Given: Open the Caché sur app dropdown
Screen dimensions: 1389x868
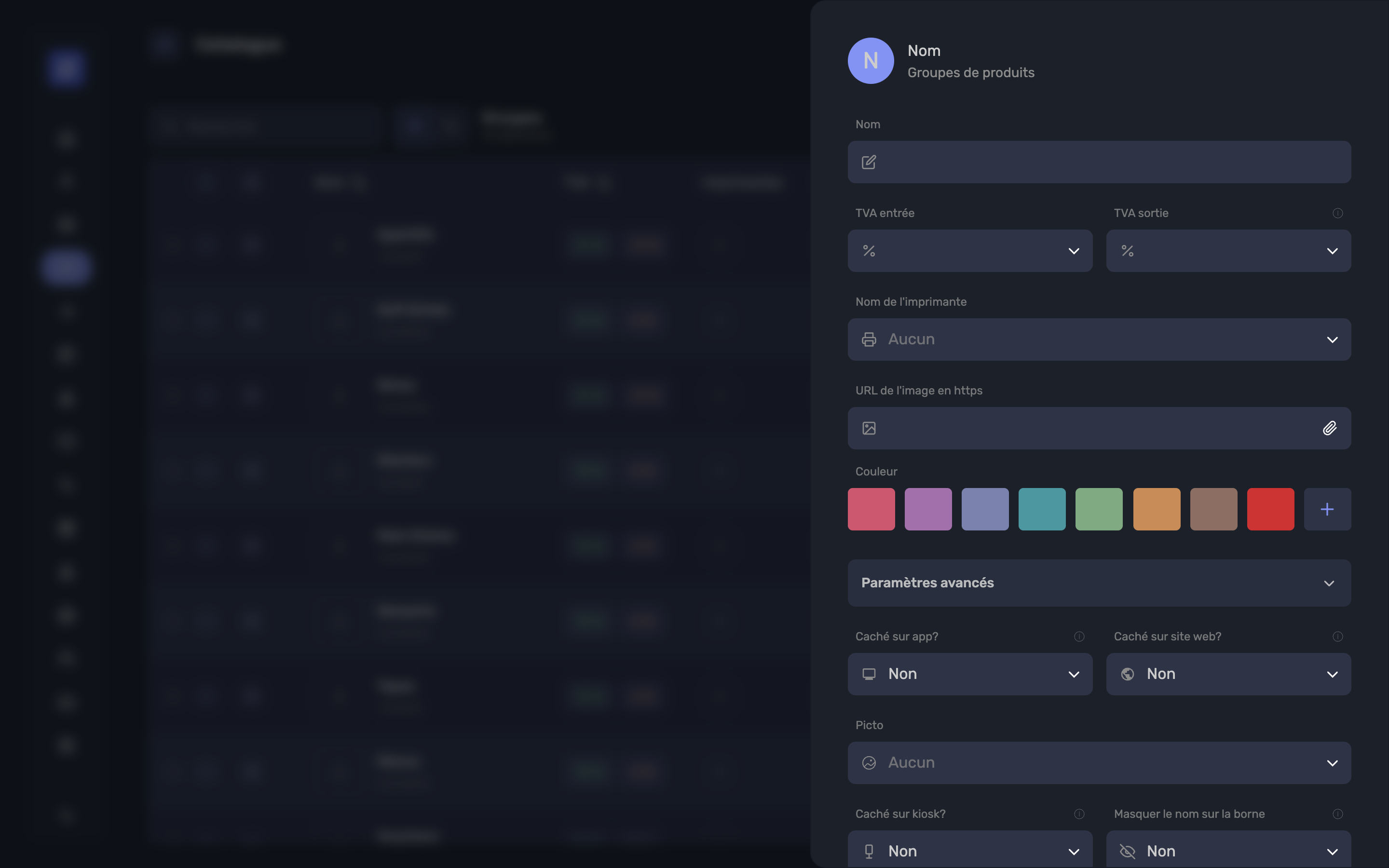Looking at the screenshot, I should [x=970, y=674].
